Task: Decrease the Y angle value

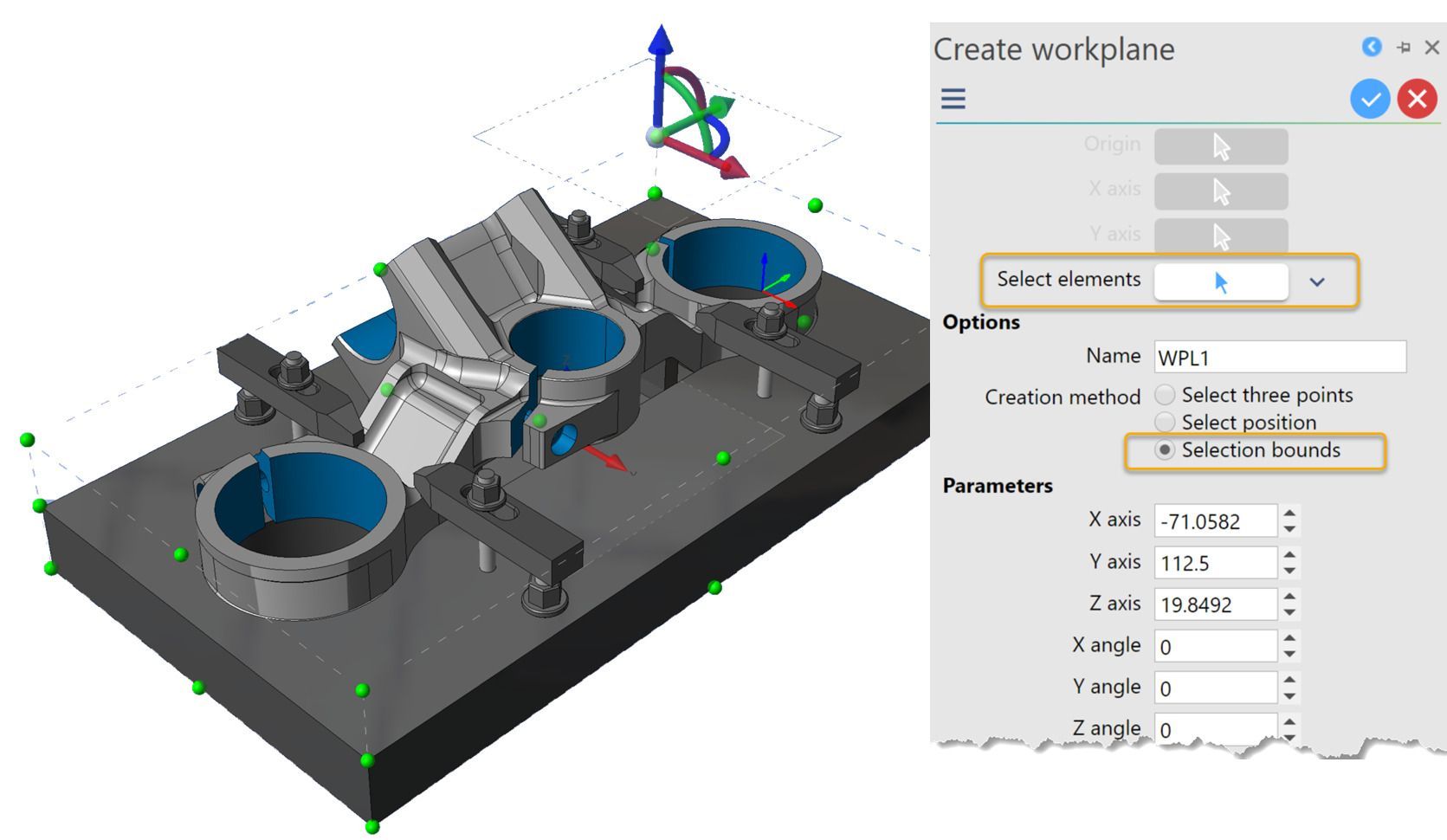Action: click(1290, 695)
